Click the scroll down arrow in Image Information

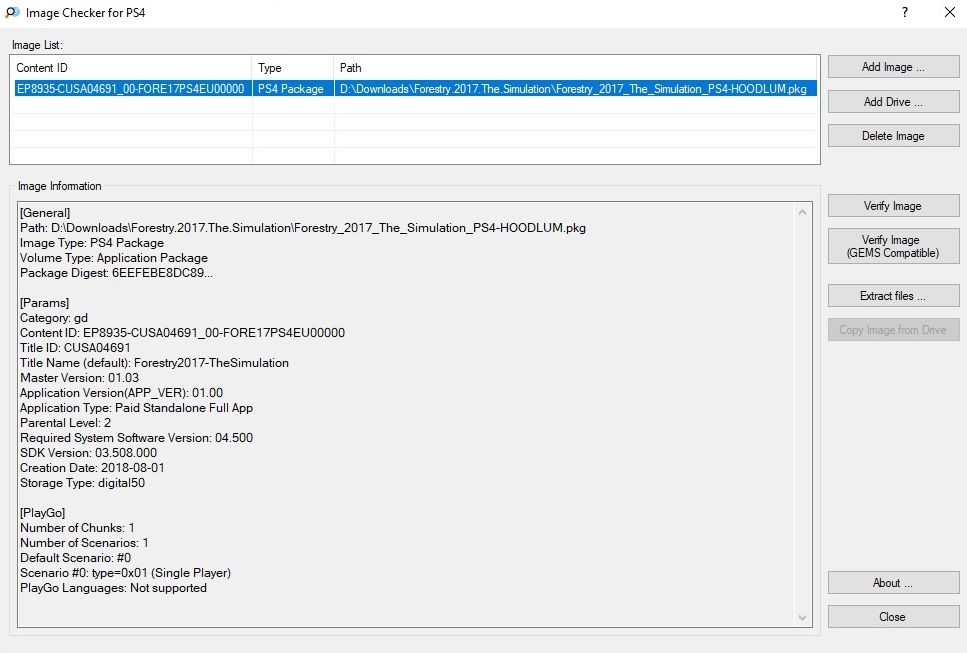pyautogui.click(x=802, y=617)
